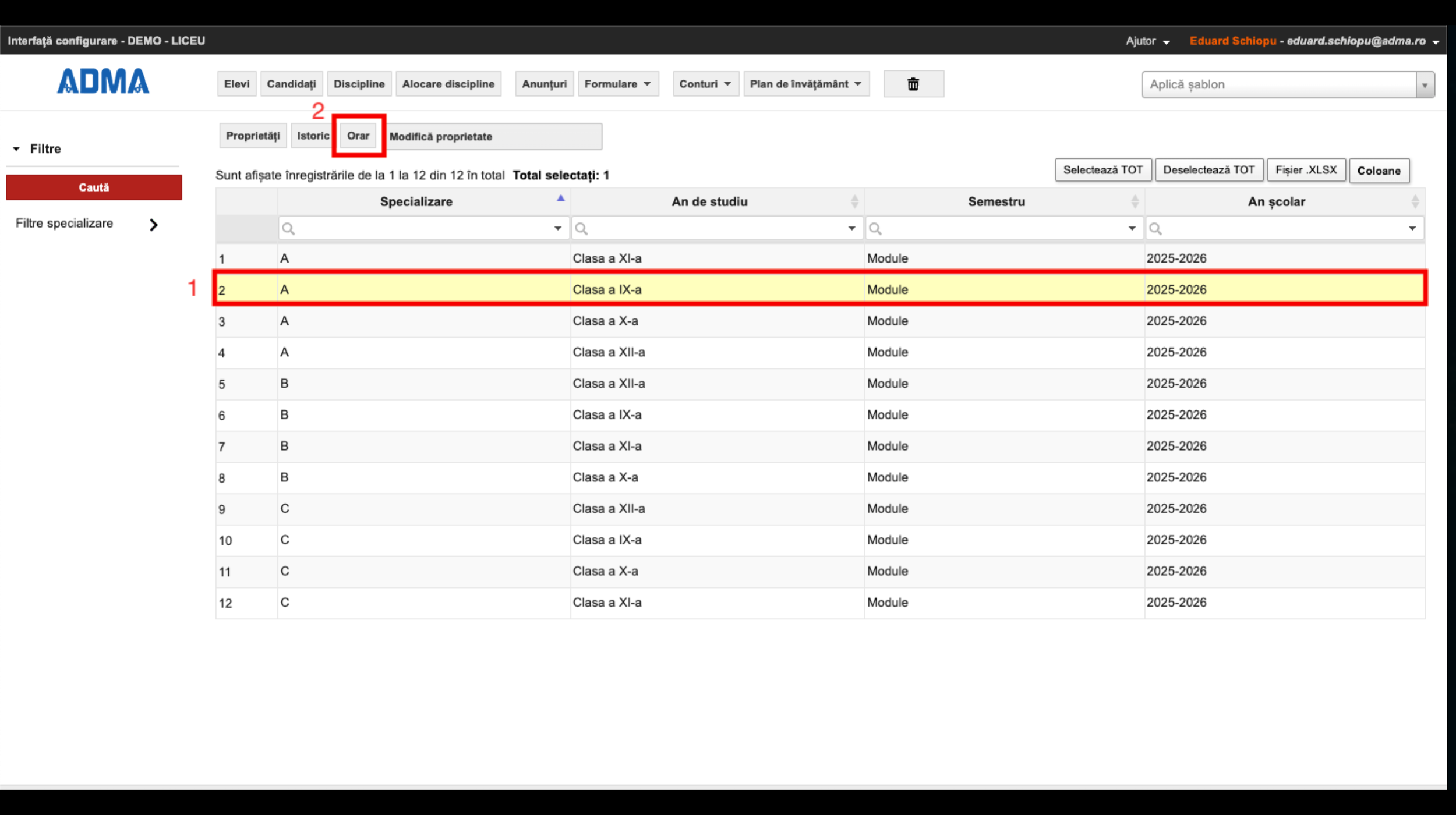Screen dimensions: 1456x815
Task: Expand Filtre specializare chevron
Action: (x=153, y=225)
